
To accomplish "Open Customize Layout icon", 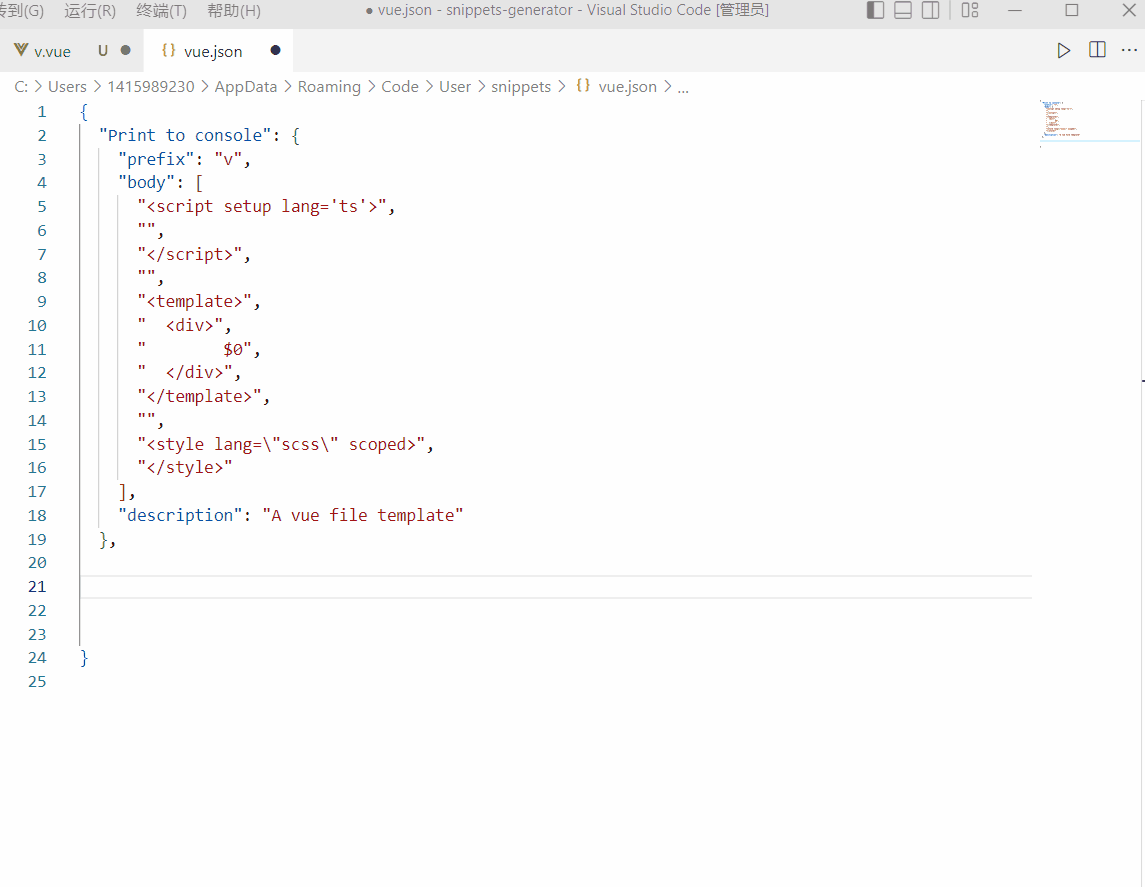I will point(970,10).
